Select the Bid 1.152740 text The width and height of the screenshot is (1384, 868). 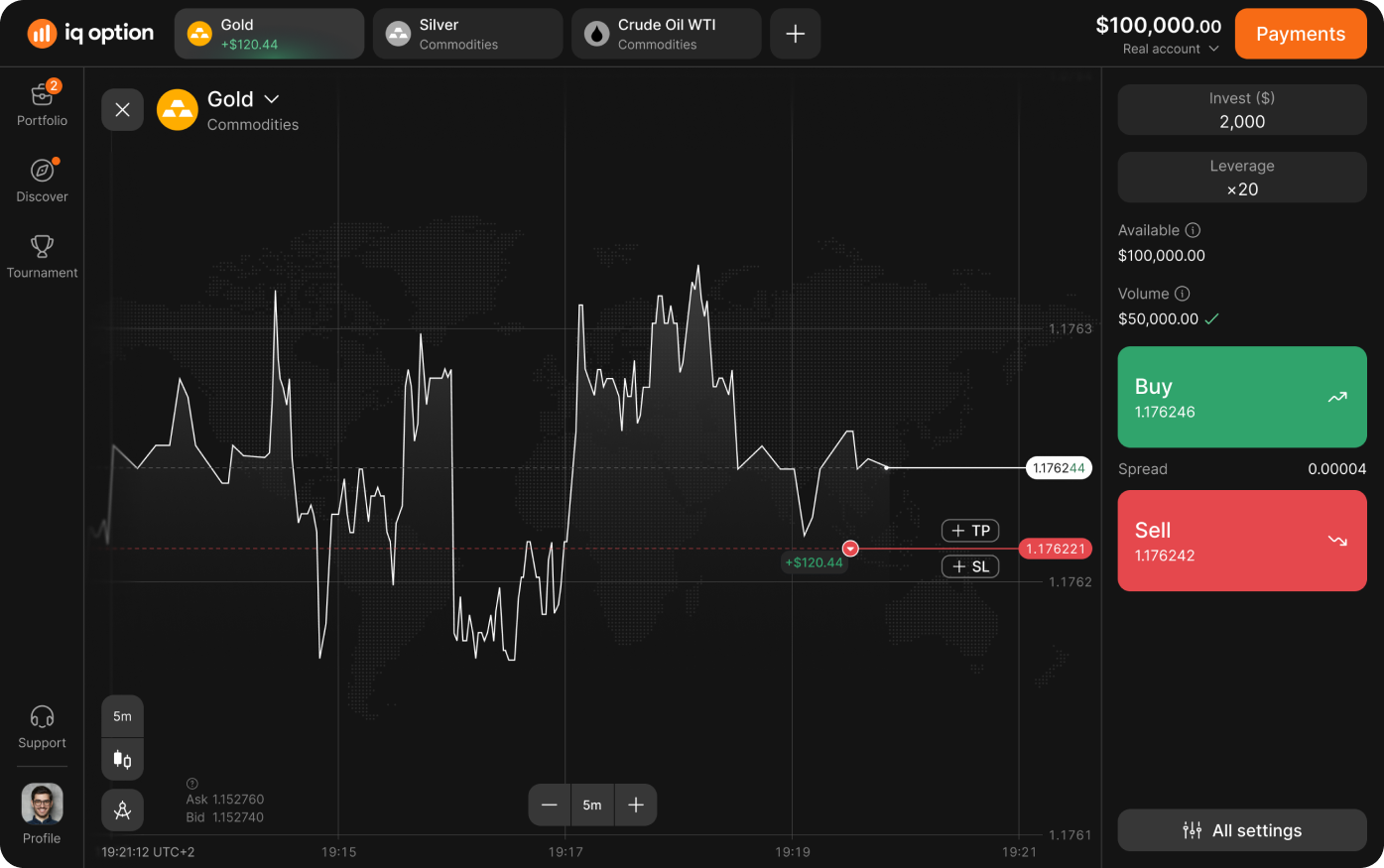[225, 817]
